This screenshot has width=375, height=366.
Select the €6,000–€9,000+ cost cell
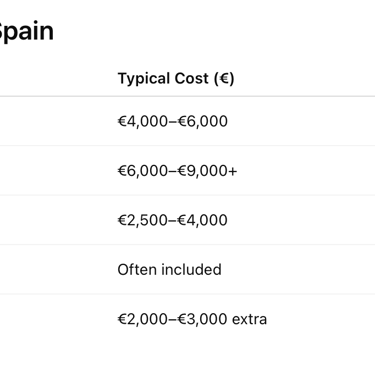pos(177,171)
